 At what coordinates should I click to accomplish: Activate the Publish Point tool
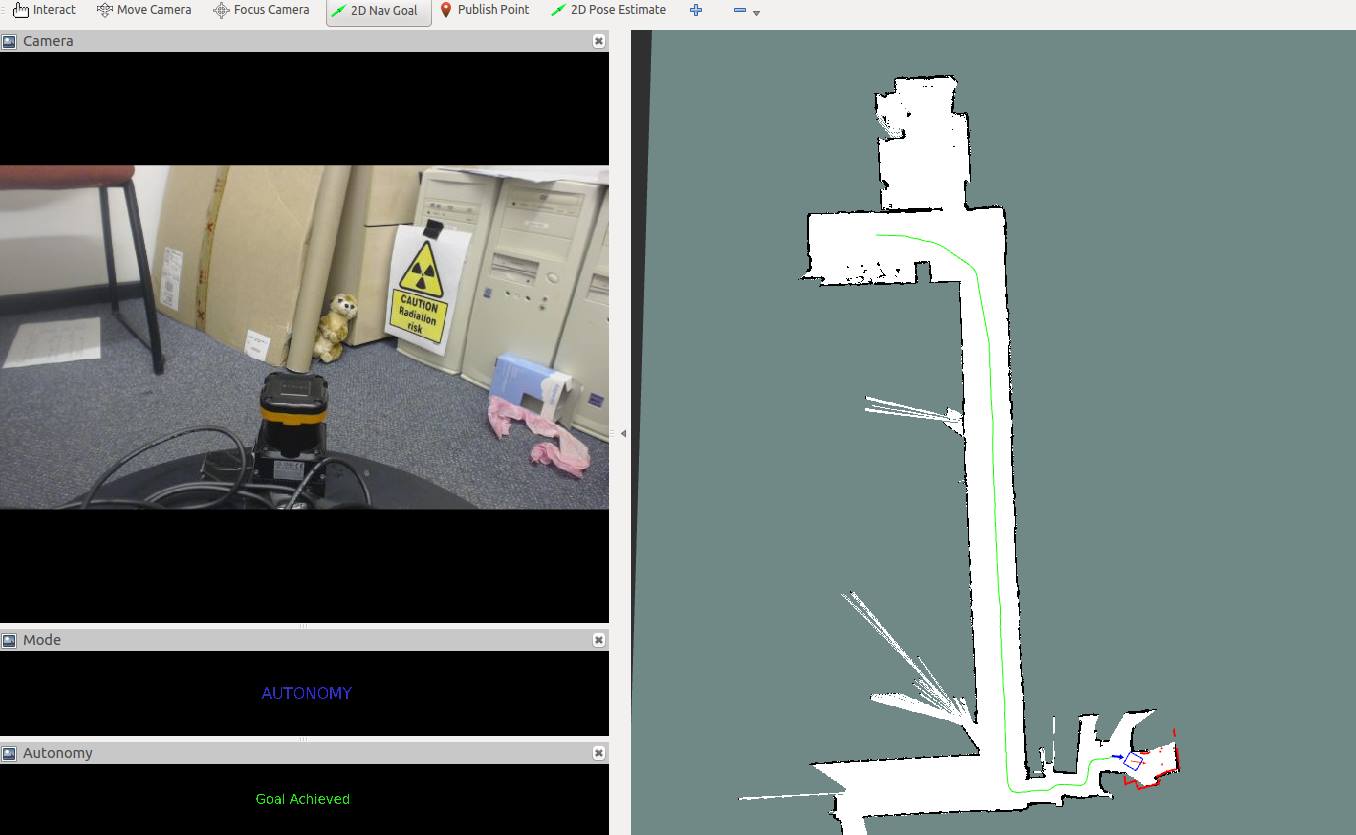click(485, 10)
